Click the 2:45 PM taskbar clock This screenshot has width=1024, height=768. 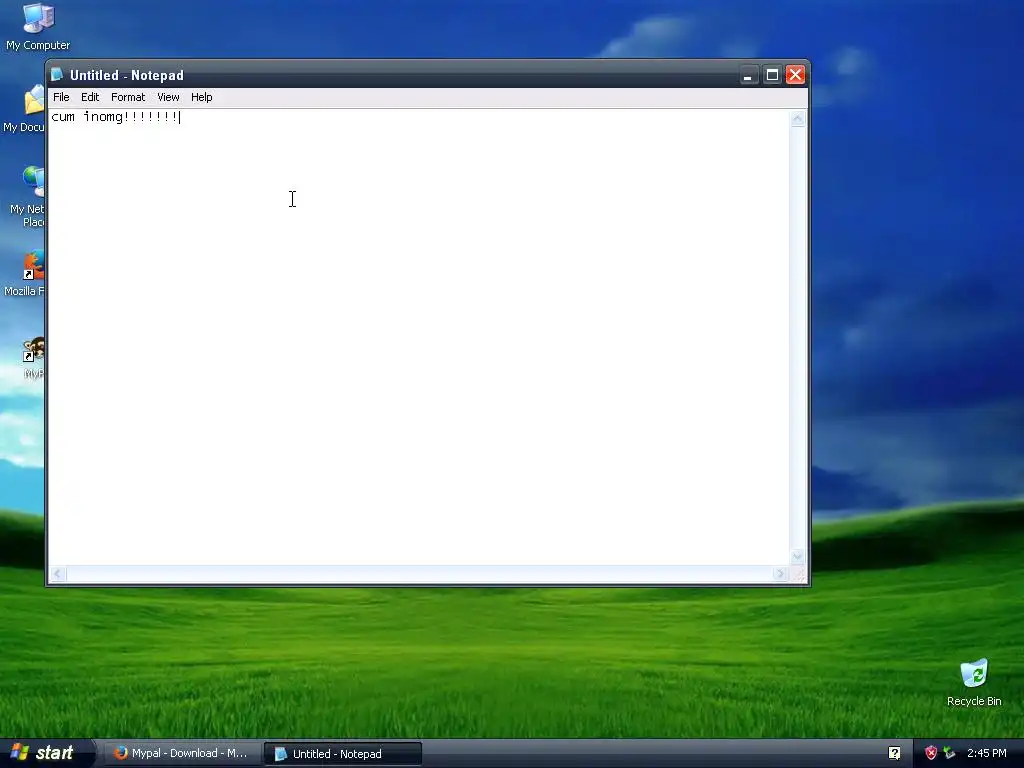(987, 754)
